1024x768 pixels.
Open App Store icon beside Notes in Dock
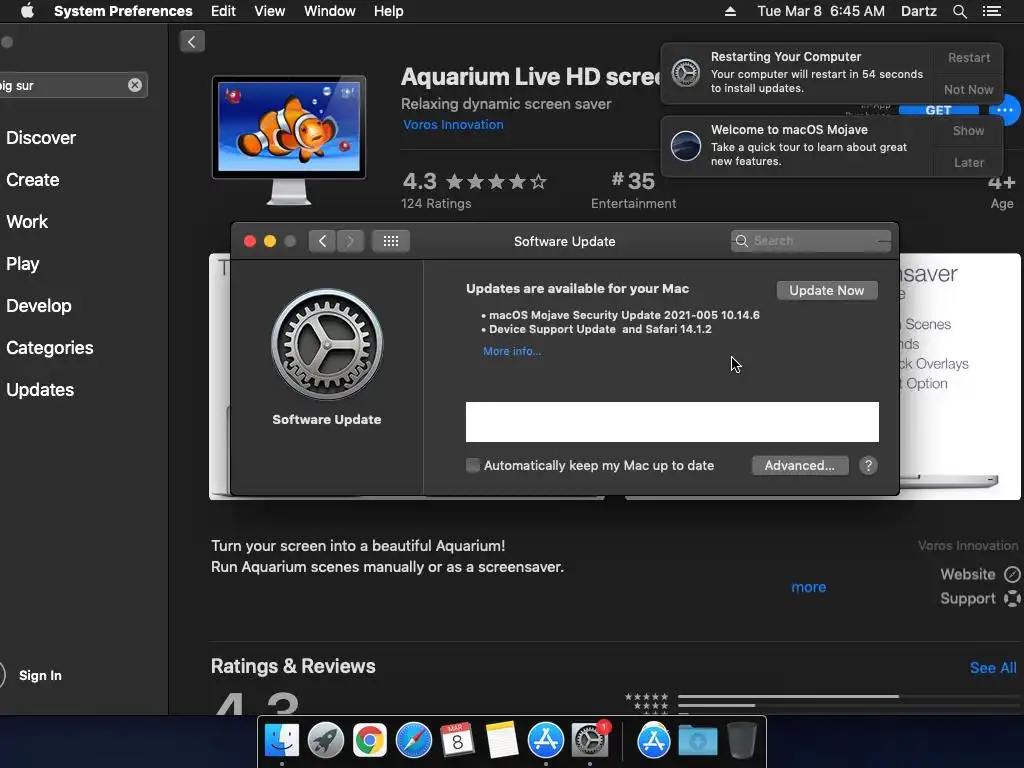tap(545, 741)
